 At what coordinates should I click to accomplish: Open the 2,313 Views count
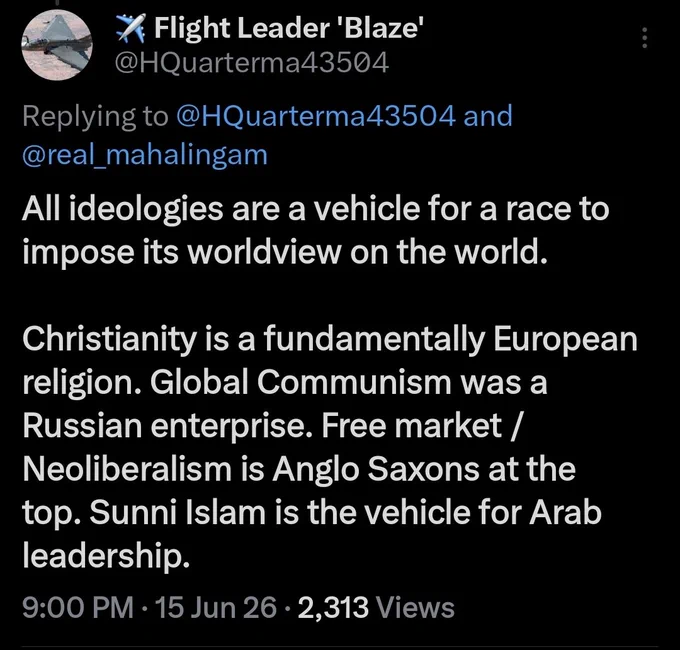(x=376, y=608)
